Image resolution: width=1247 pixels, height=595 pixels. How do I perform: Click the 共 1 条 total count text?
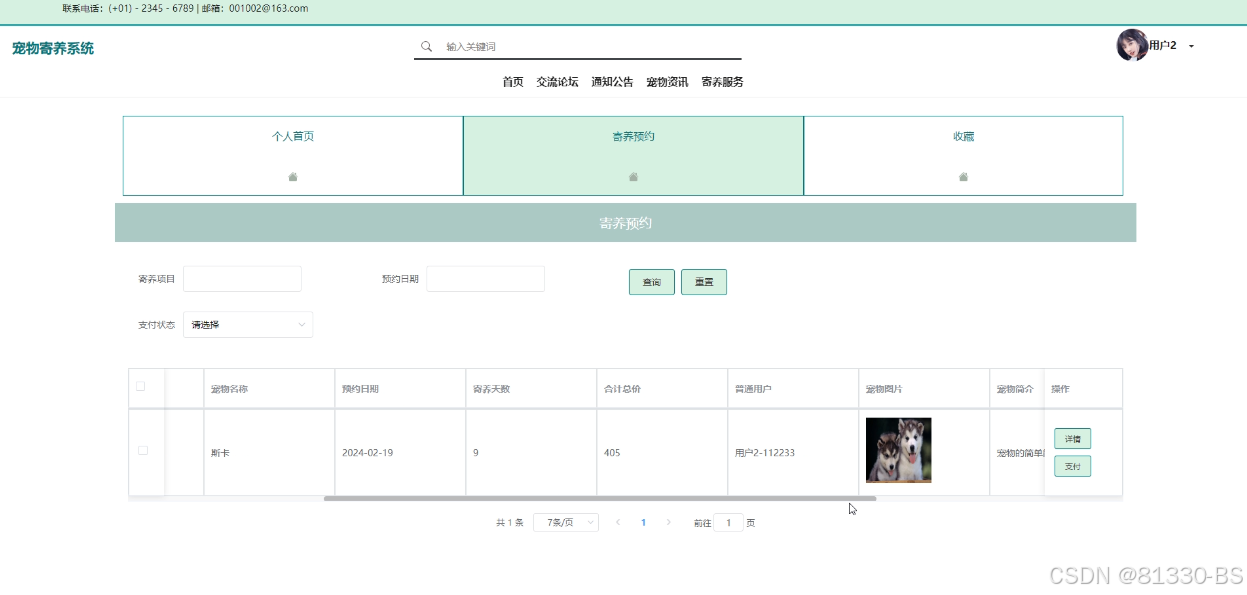pyautogui.click(x=510, y=523)
